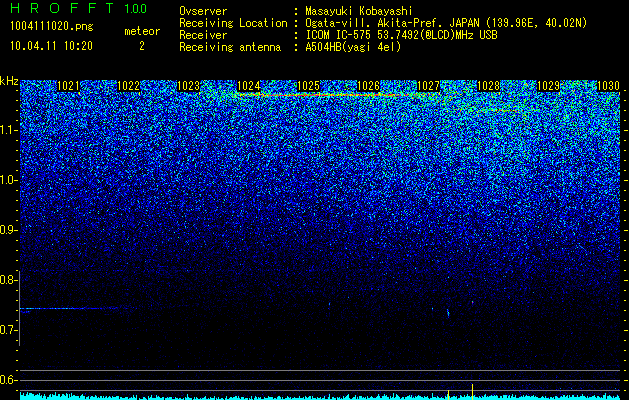Click the 1027 time marker
The height and width of the screenshot is (400, 629).
point(428,86)
